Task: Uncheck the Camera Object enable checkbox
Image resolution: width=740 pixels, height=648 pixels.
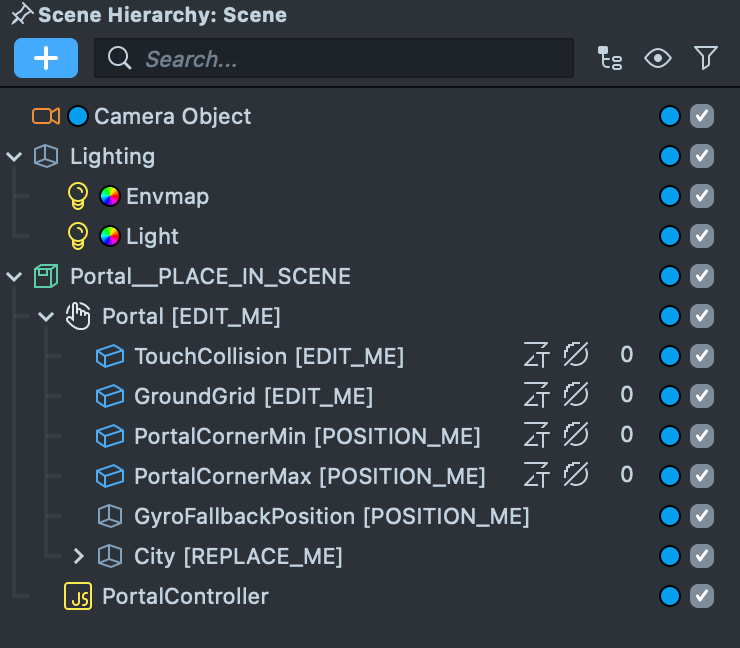Action: pyautogui.click(x=702, y=116)
